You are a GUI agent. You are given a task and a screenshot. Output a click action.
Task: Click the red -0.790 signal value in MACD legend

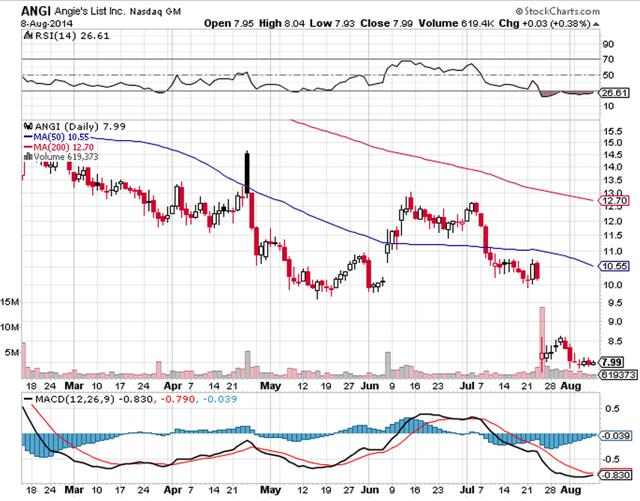tap(177, 399)
